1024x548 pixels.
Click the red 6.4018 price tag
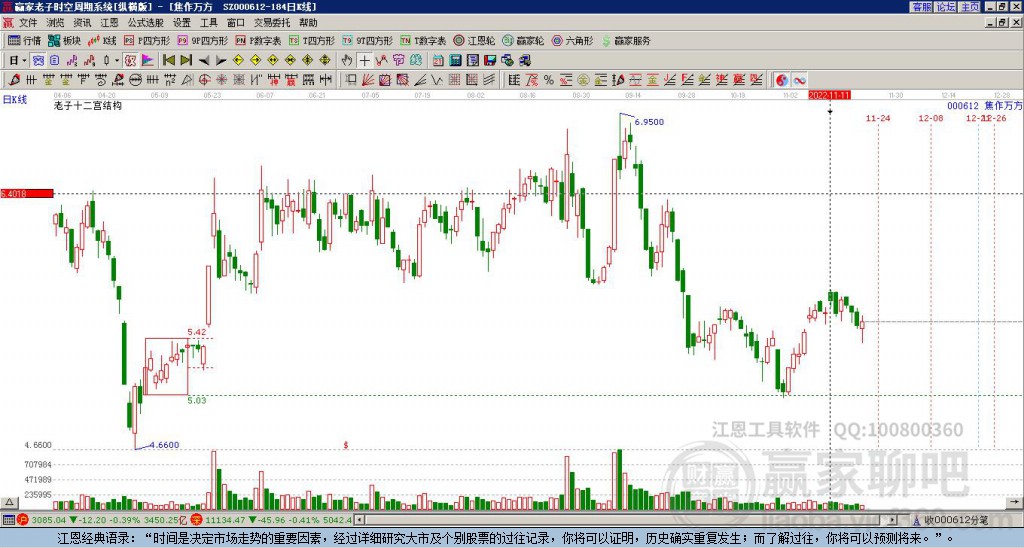pyautogui.click(x=27, y=193)
